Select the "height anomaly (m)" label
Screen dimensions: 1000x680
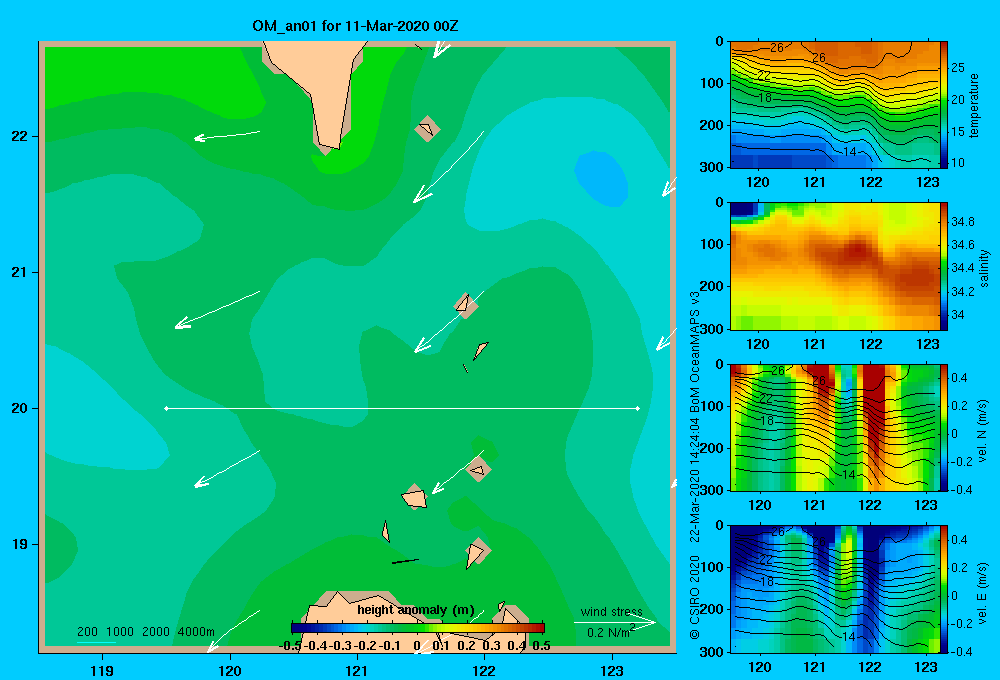(416, 610)
